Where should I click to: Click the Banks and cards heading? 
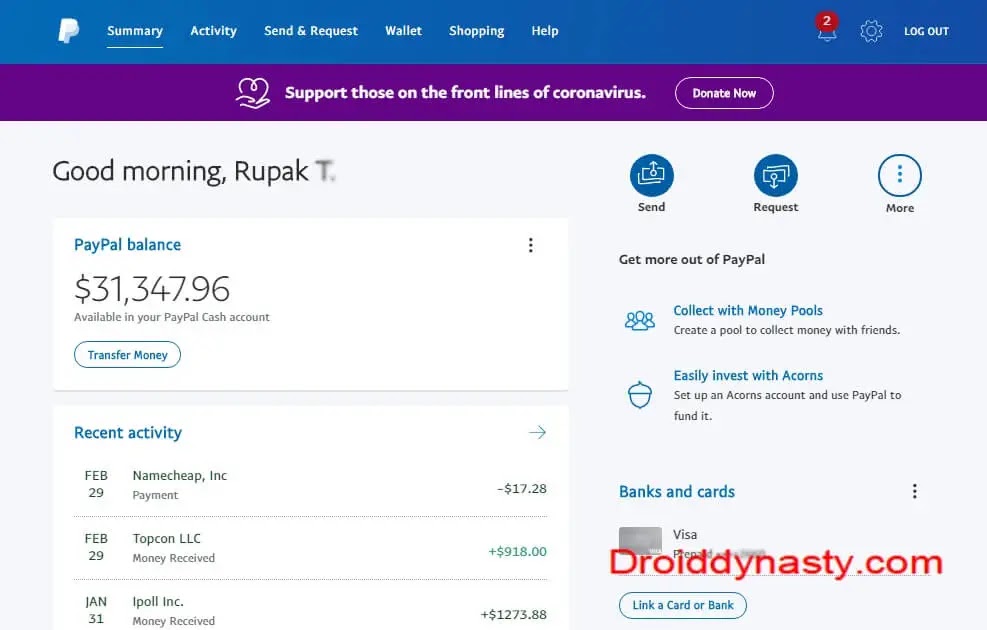pos(677,492)
